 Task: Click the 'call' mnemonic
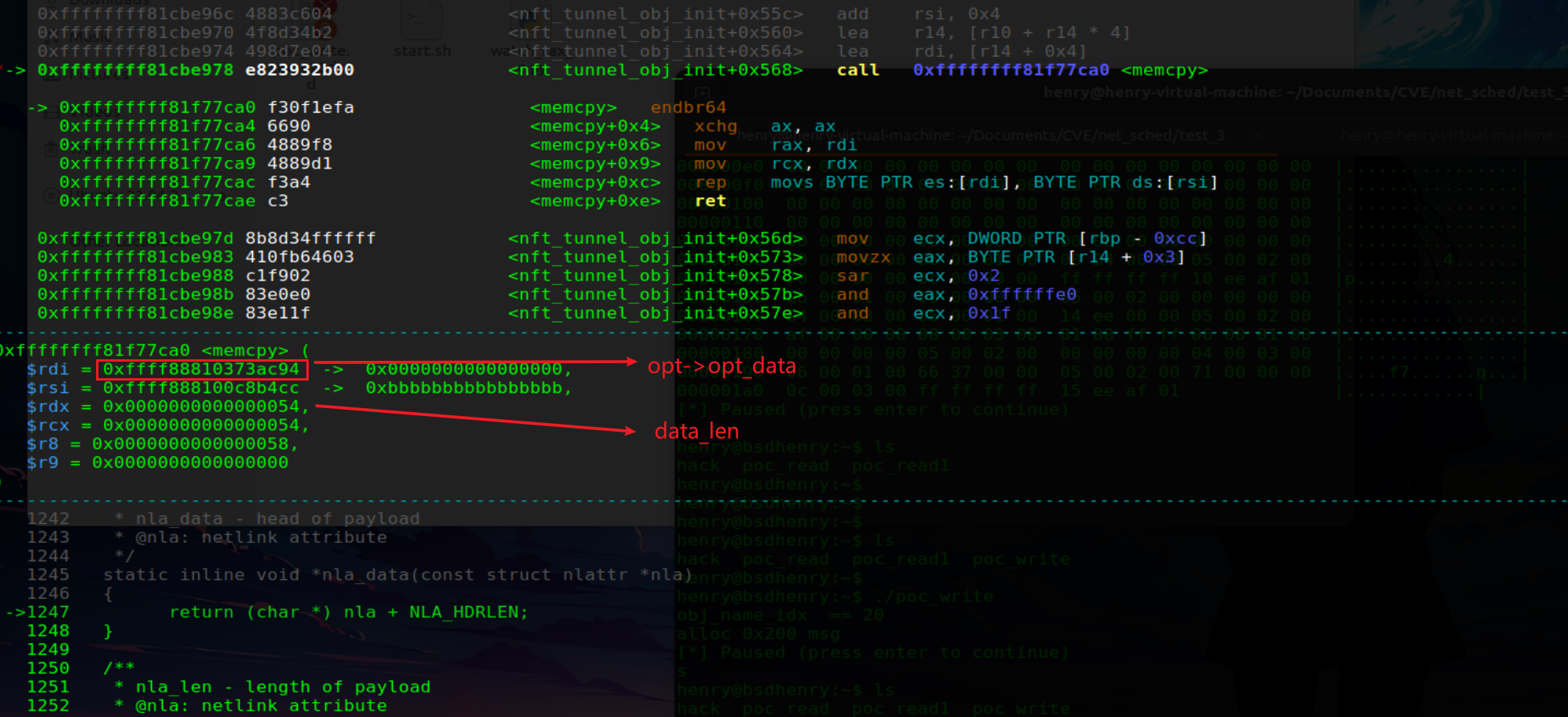click(858, 70)
